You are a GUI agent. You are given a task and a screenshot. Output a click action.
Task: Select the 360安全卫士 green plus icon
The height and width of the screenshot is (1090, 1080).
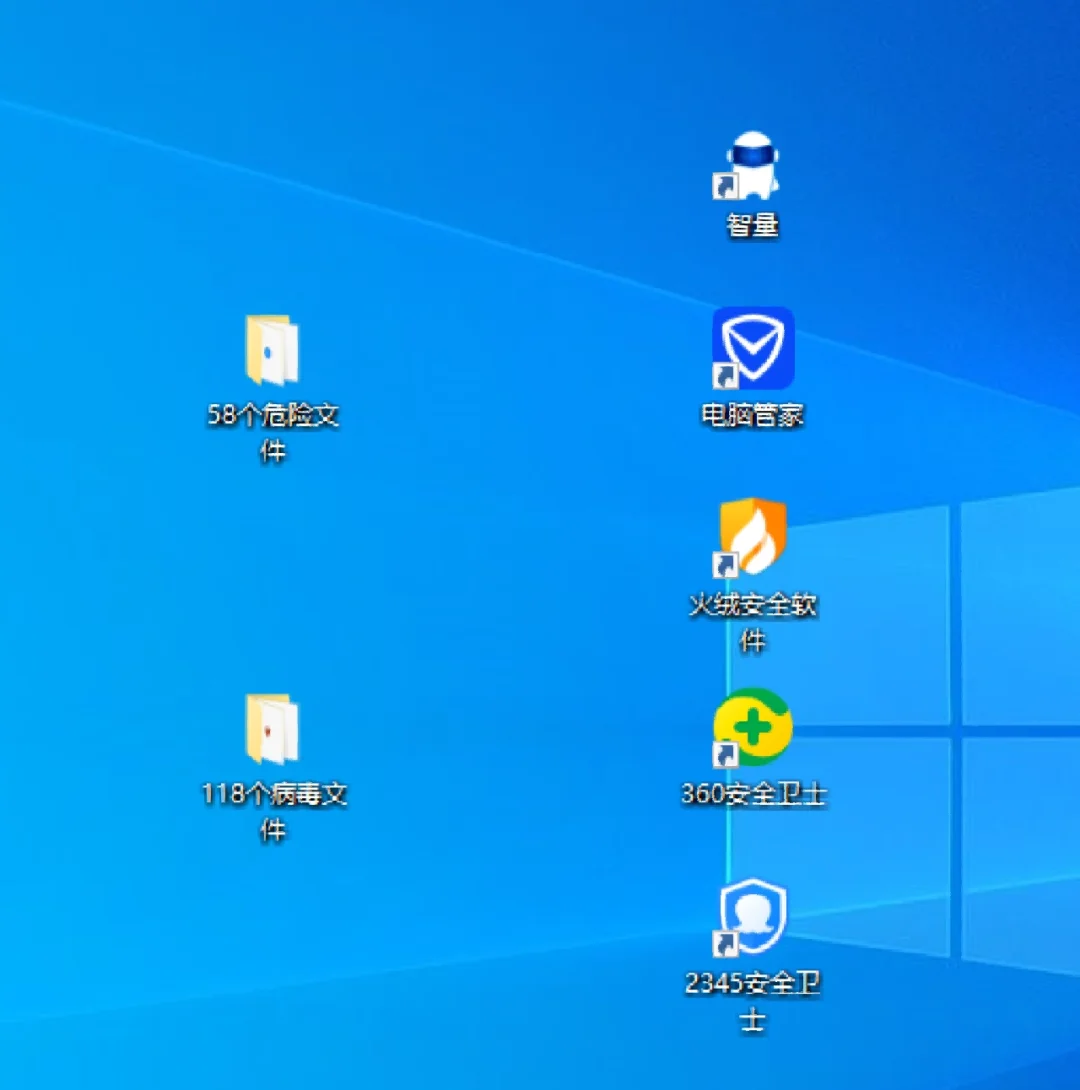pyautogui.click(x=753, y=726)
